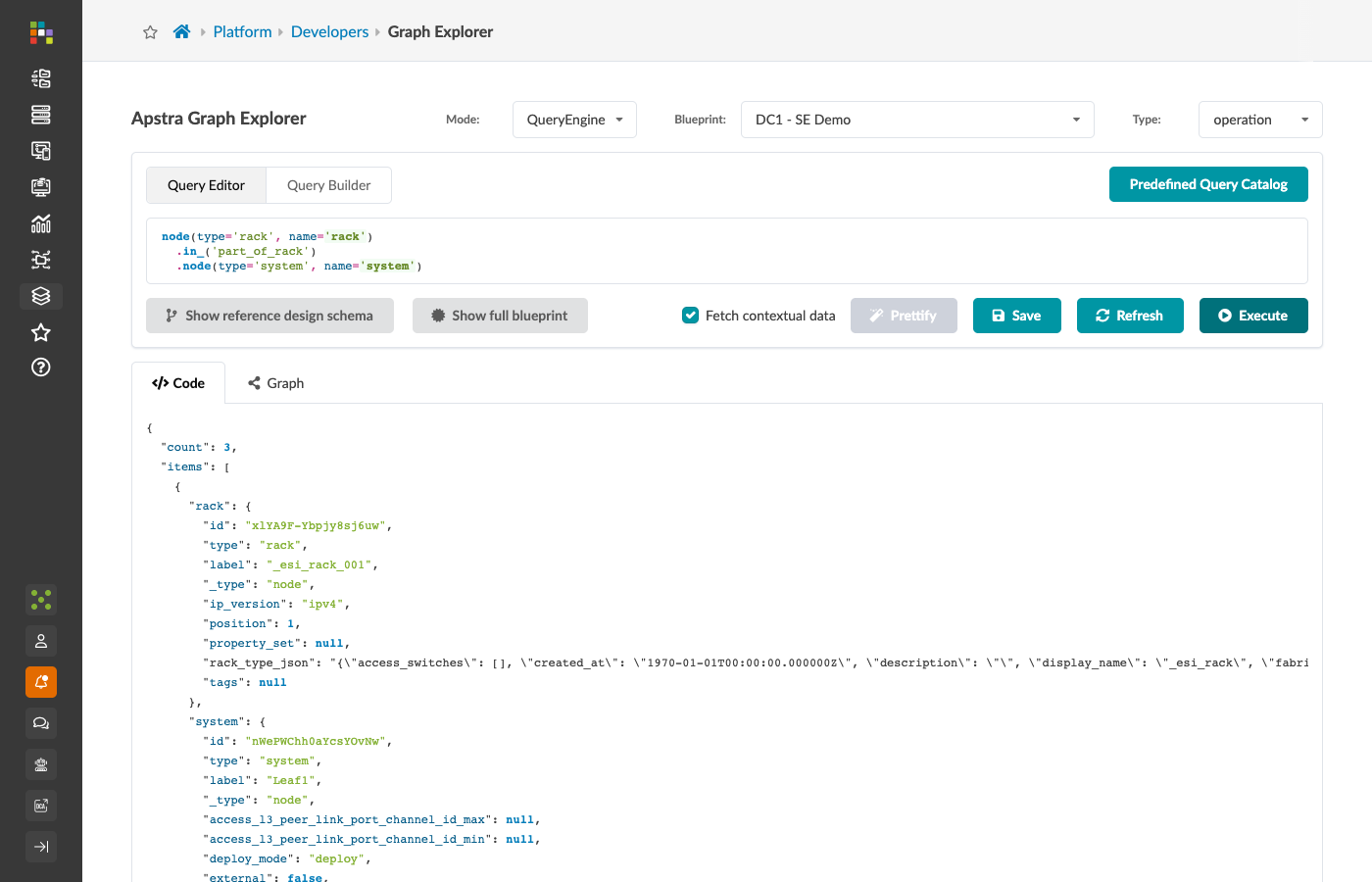Star this page as favorite in breadcrumb
1372x882 pixels.
pos(150,32)
